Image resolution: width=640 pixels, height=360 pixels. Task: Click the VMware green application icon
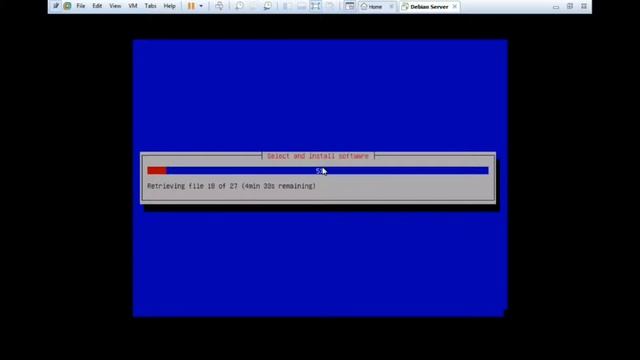(67, 6)
